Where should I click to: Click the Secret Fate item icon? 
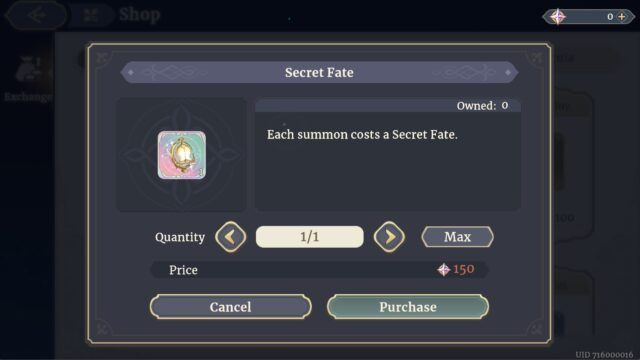pos(182,155)
